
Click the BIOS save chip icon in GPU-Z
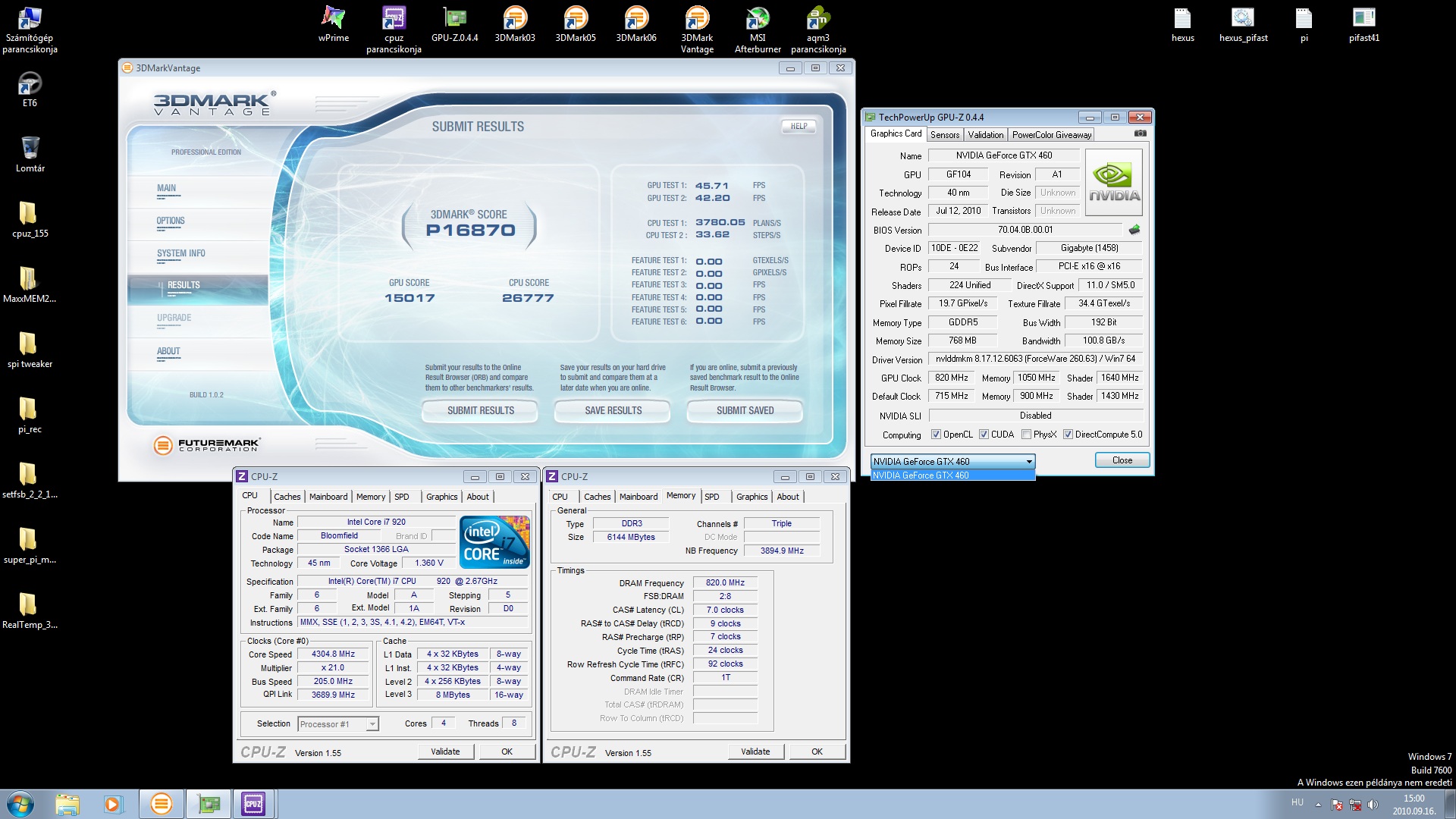tap(1134, 230)
